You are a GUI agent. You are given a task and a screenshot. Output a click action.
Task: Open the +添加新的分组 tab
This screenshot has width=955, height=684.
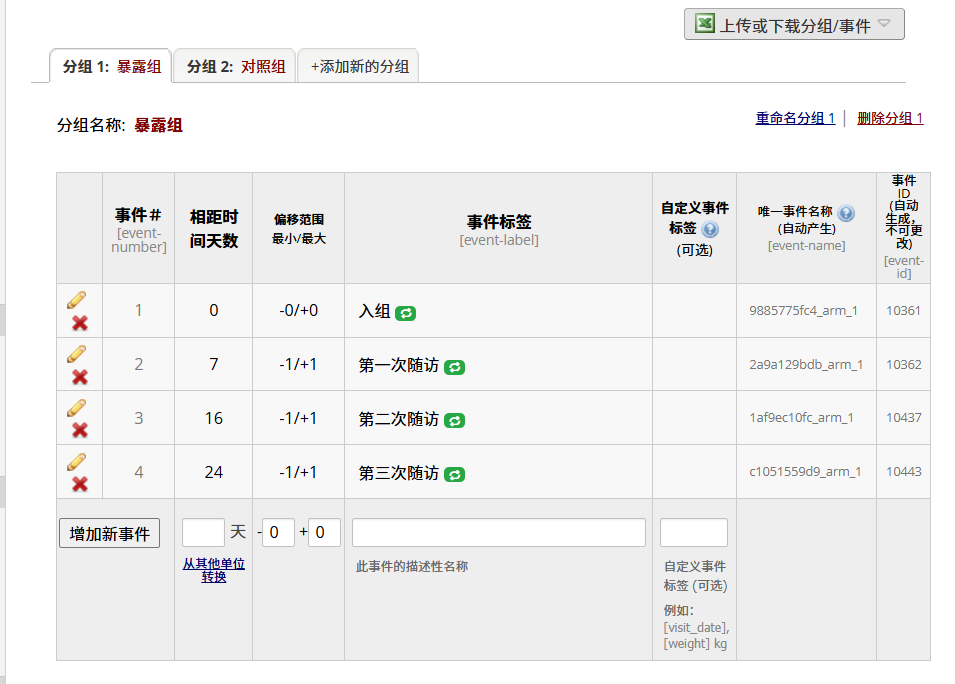click(359, 66)
